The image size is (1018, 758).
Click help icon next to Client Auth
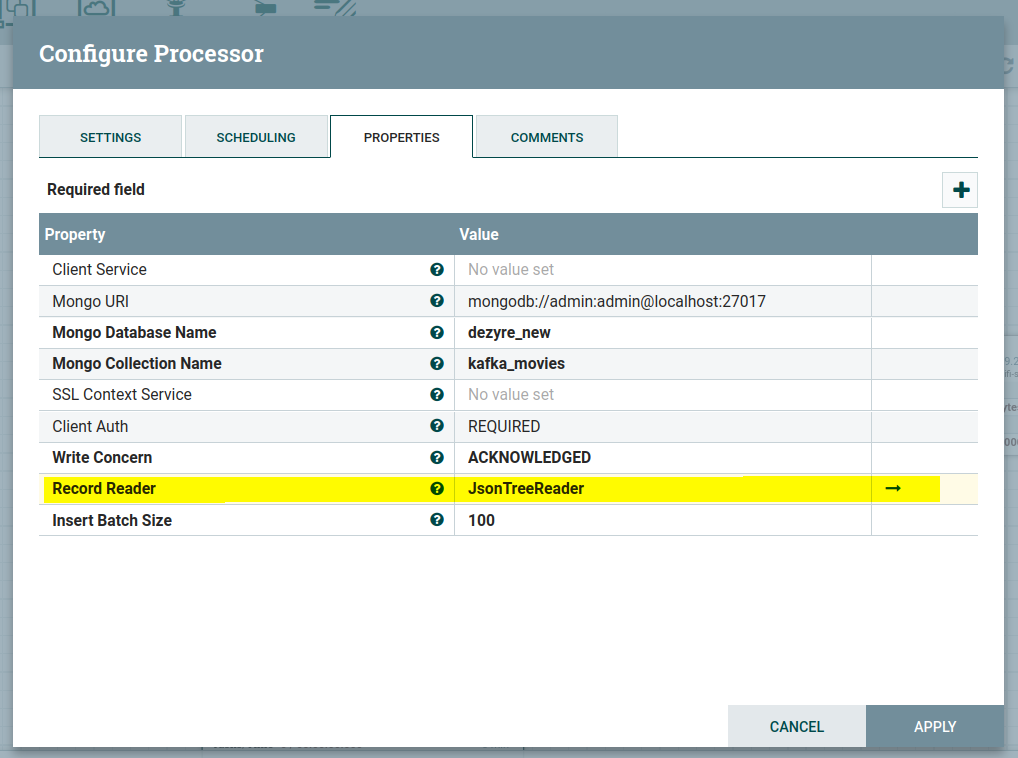437,426
